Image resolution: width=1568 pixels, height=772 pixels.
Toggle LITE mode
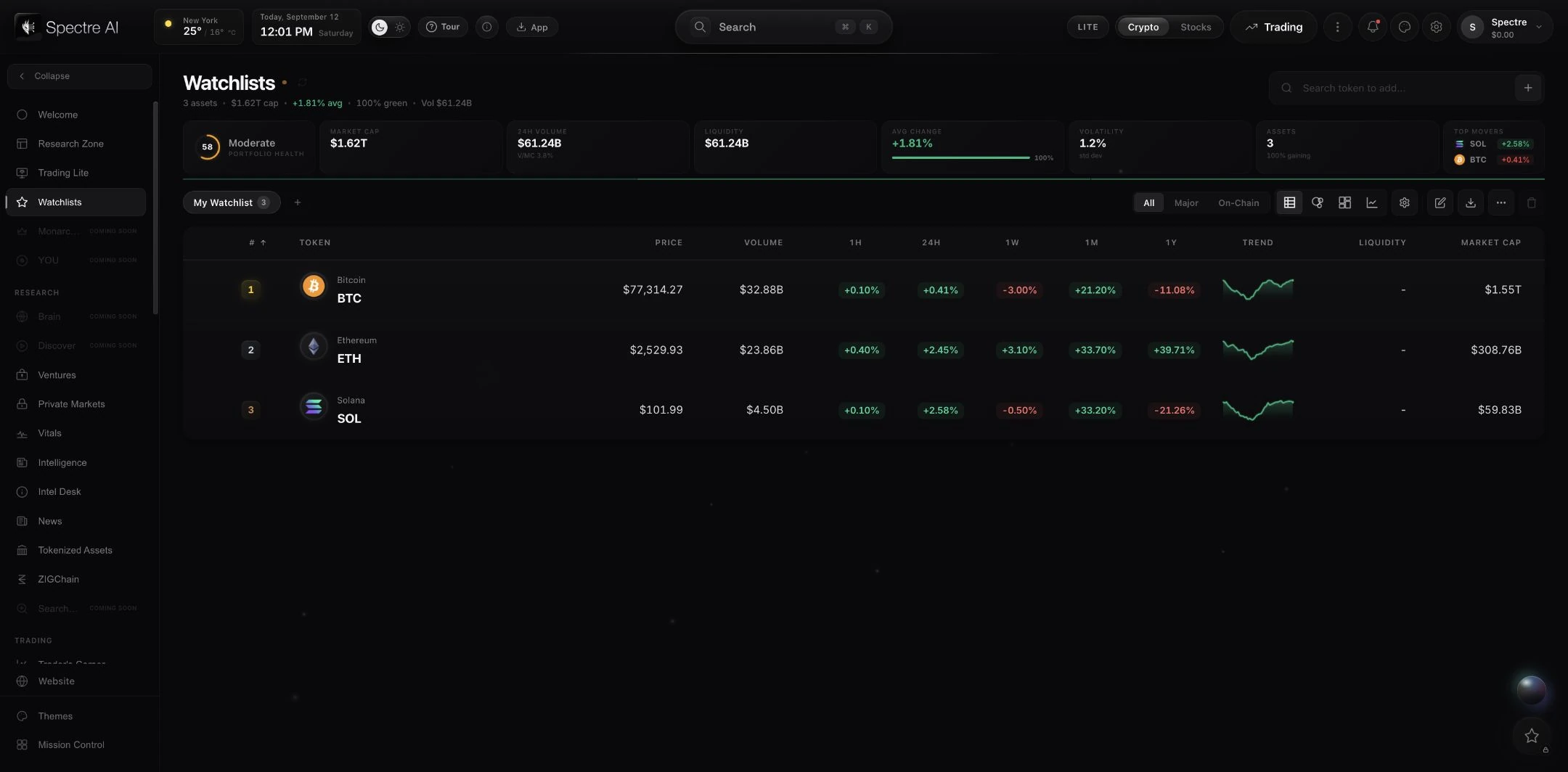click(x=1087, y=27)
